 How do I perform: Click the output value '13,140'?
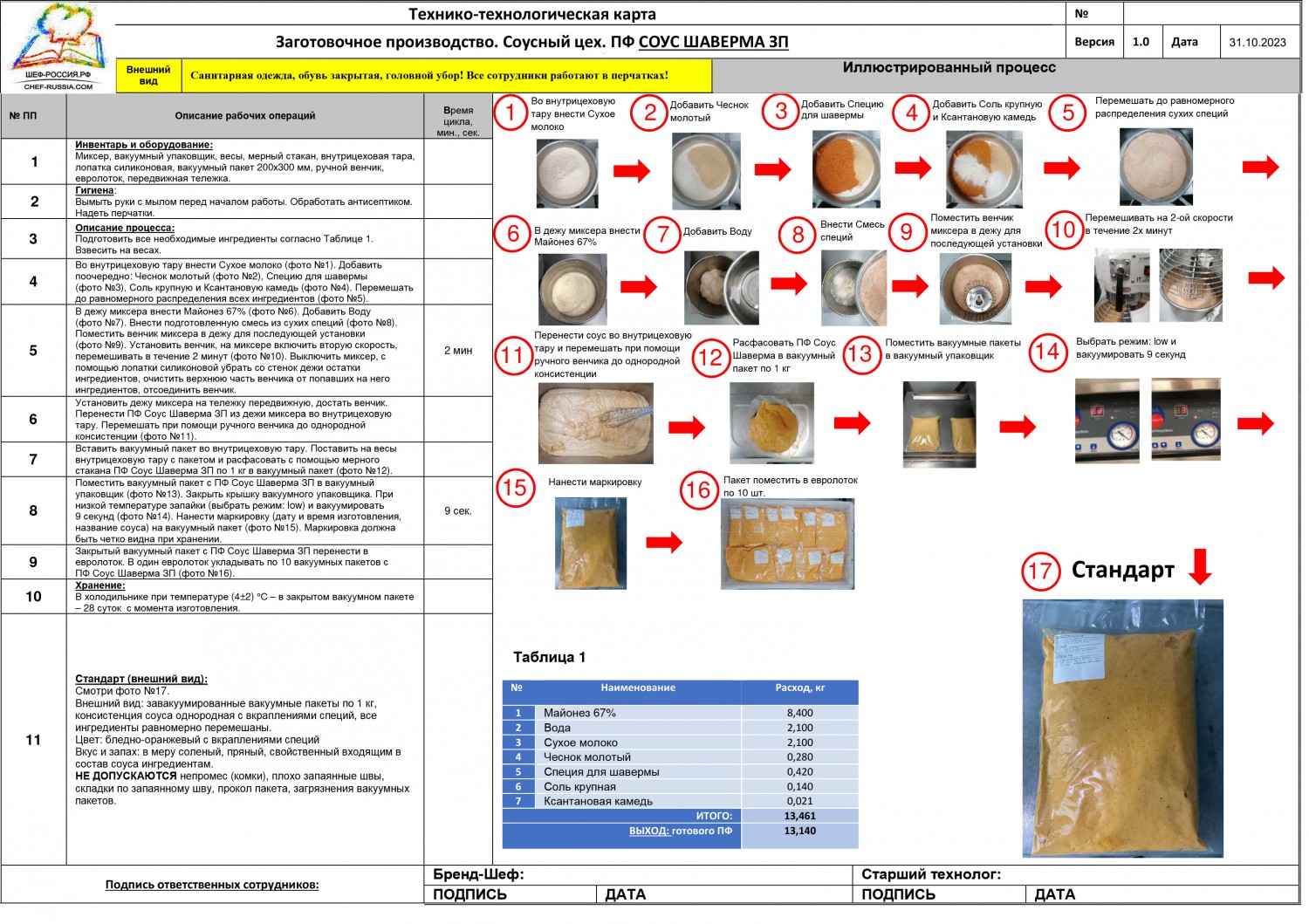click(799, 832)
